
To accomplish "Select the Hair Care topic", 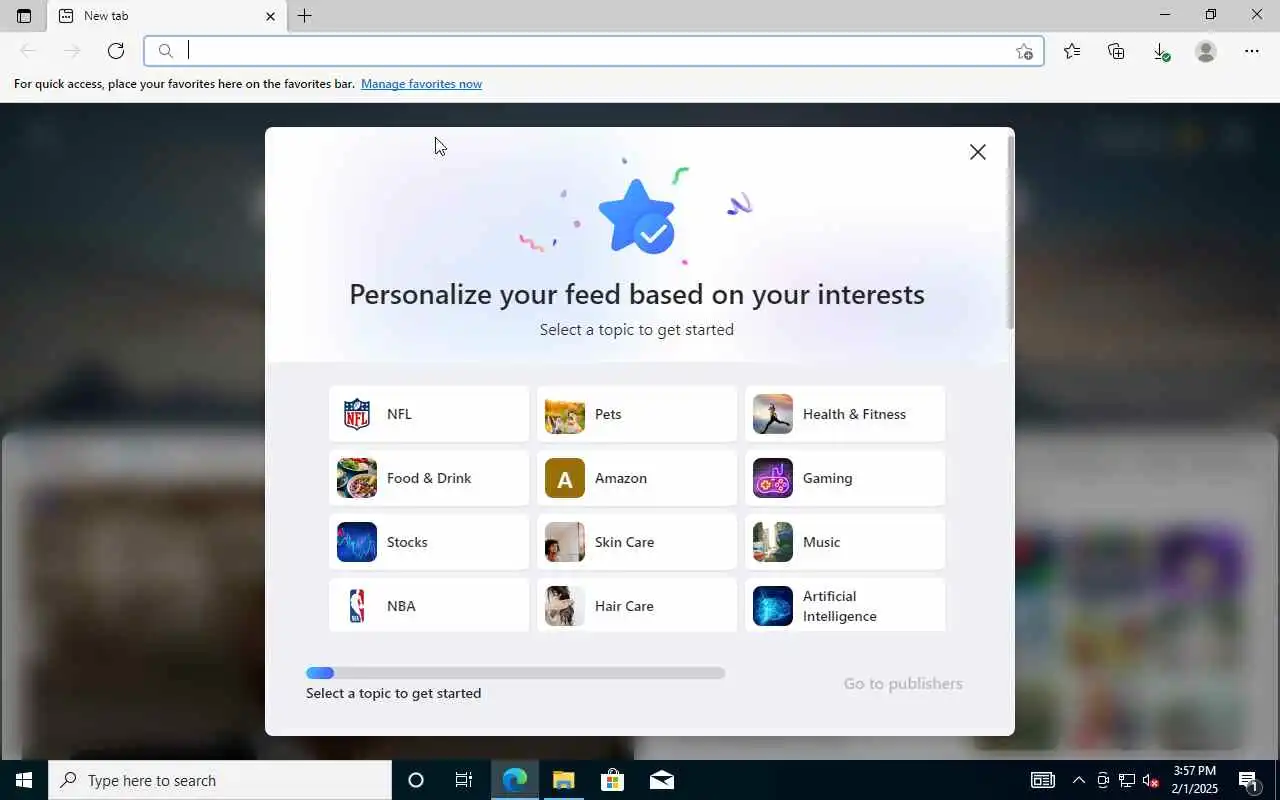I will pyautogui.click(x=637, y=605).
